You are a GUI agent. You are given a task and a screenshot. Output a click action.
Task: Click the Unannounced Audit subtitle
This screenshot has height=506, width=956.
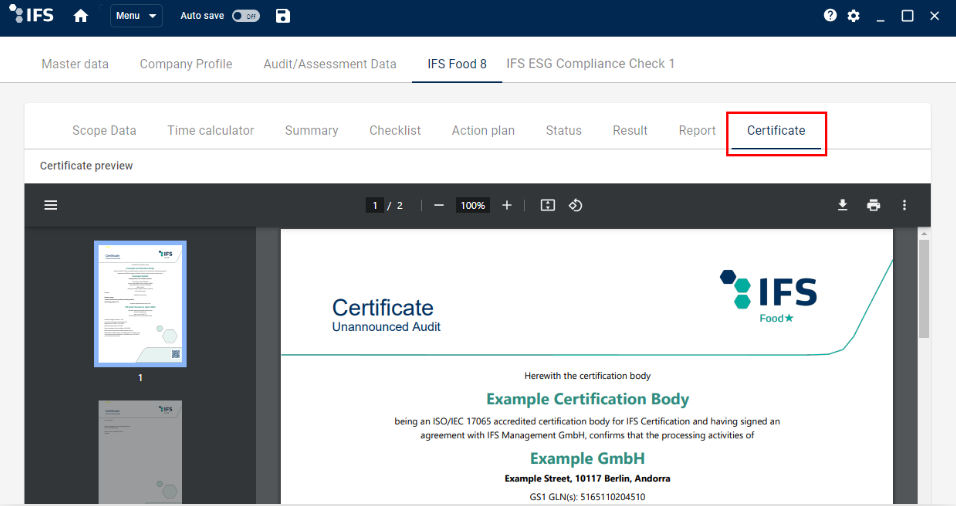[386, 327]
